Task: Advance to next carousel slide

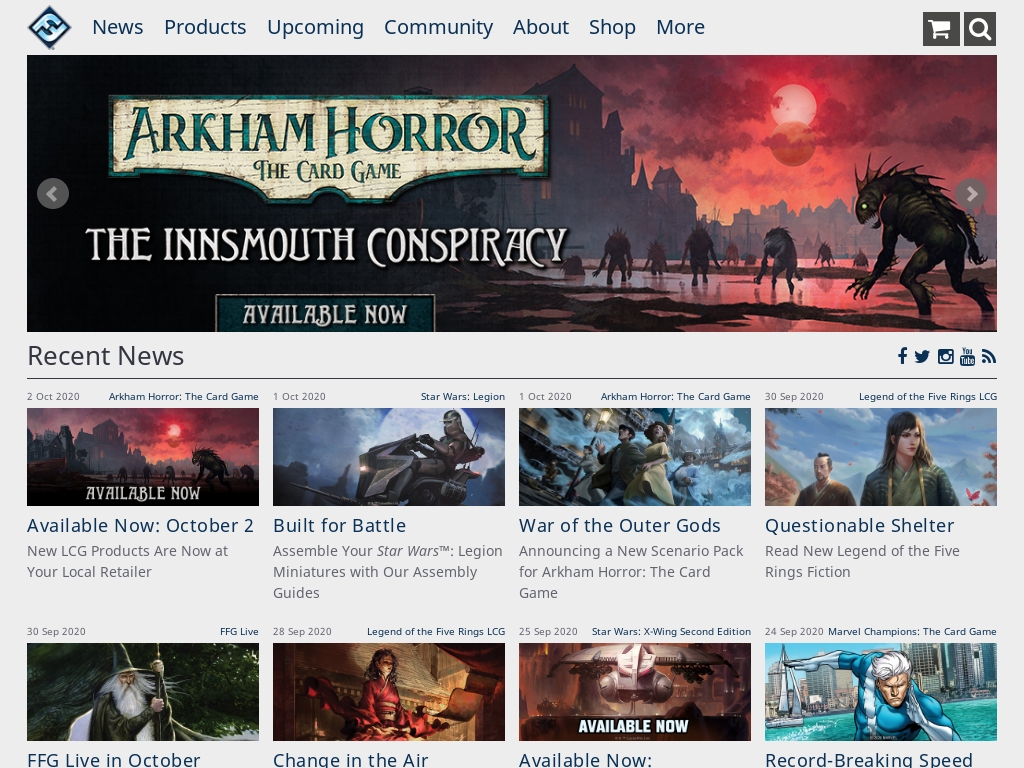Action: tap(971, 193)
